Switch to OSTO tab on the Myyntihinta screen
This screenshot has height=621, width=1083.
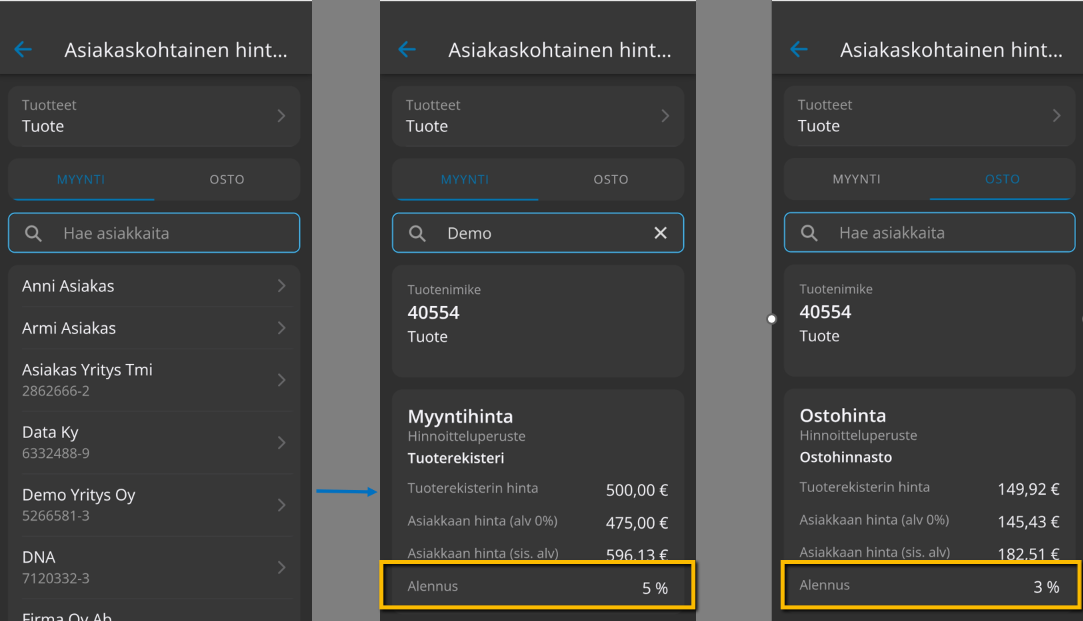coord(611,180)
